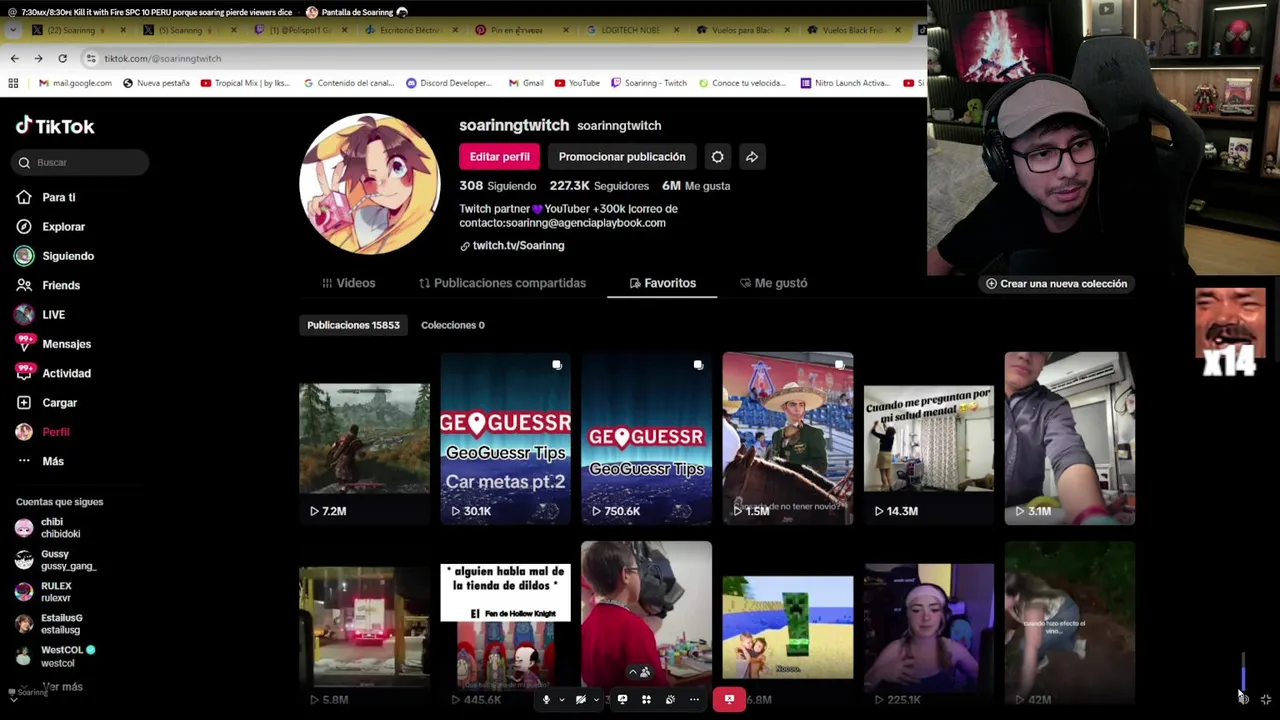Open Actividad notifications

[x=53, y=373]
